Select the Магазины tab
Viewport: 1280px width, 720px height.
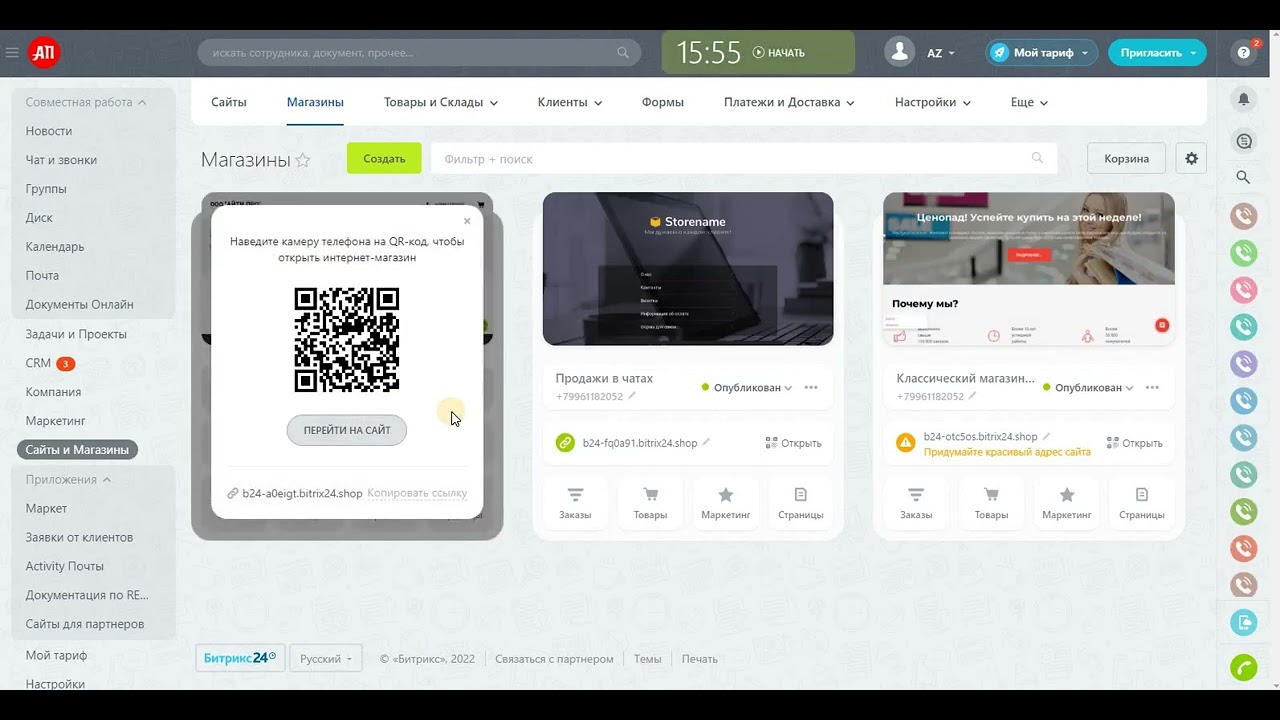click(315, 102)
